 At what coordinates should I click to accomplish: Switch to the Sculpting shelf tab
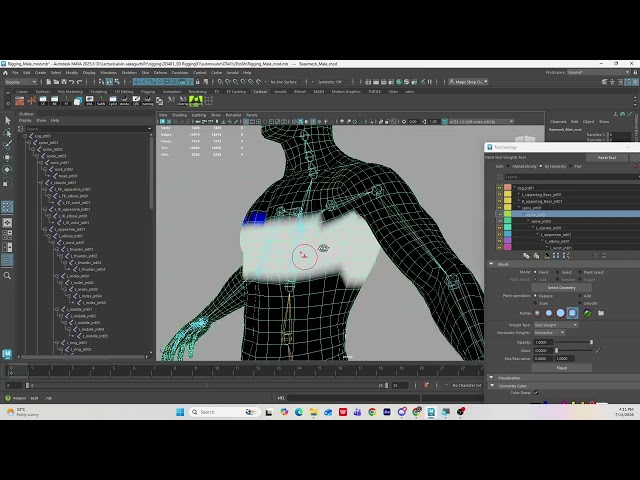tap(99, 92)
